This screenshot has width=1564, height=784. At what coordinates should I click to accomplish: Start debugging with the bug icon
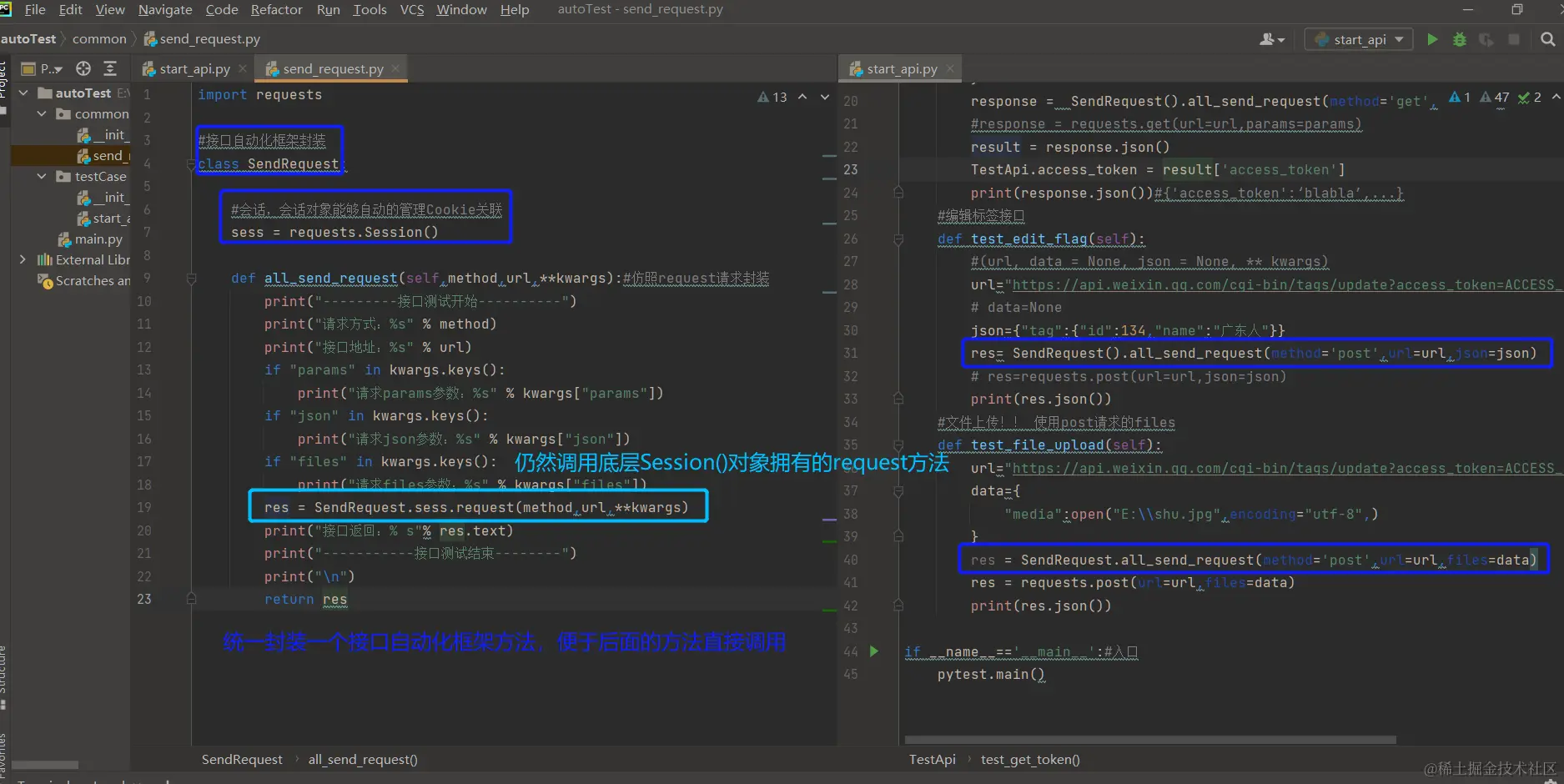[x=1460, y=39]
